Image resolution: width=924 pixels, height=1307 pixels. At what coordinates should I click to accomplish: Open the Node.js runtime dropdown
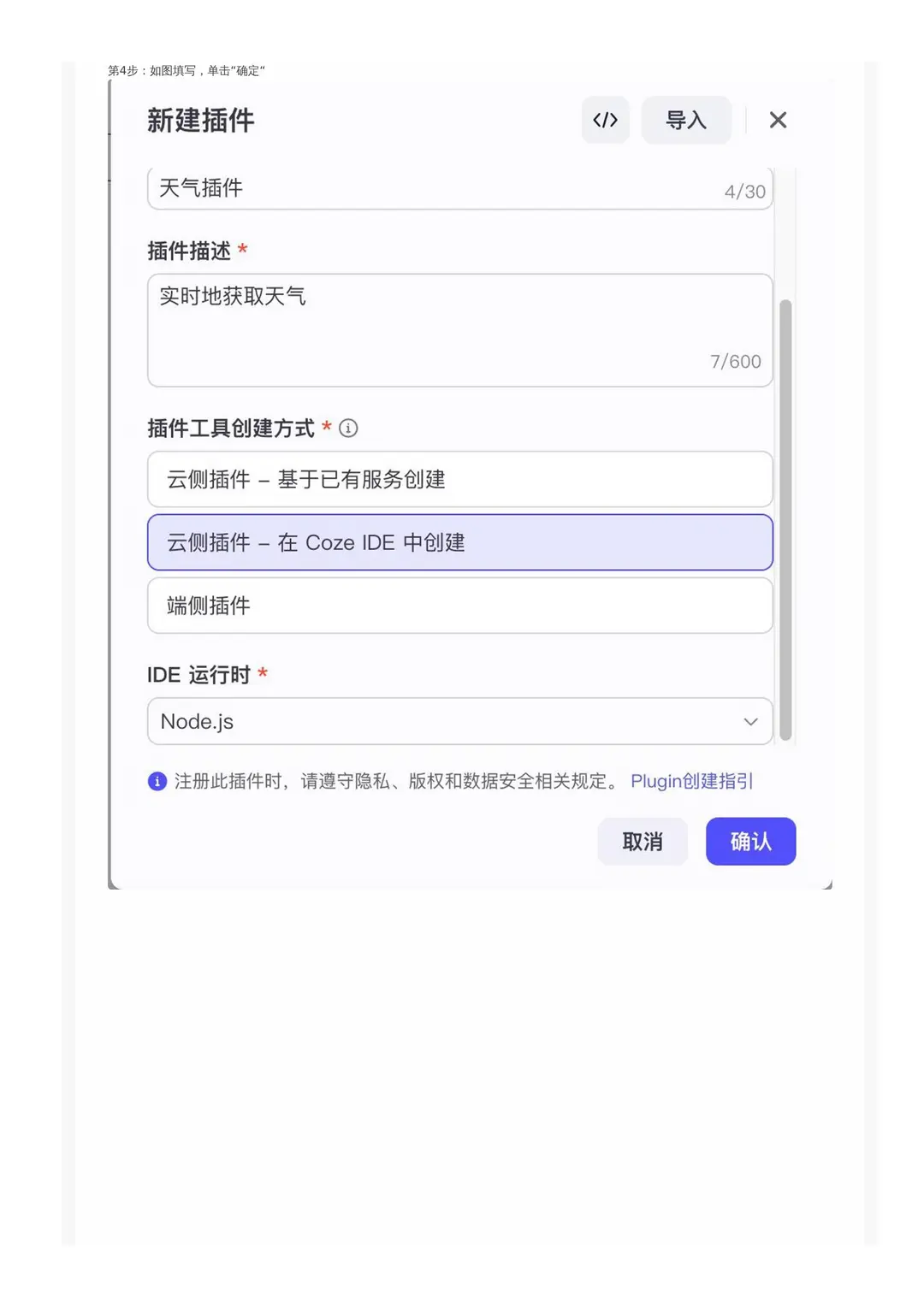(x=460, y=721)
